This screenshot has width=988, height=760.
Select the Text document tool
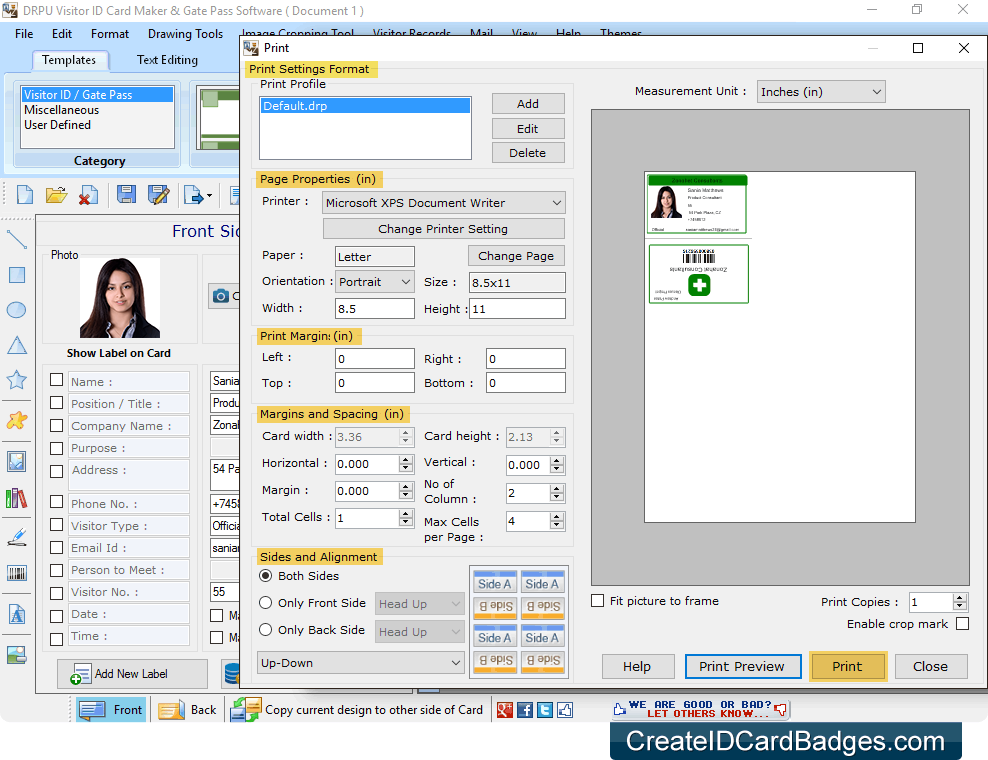pyautogui.click(x=16, y=614)
